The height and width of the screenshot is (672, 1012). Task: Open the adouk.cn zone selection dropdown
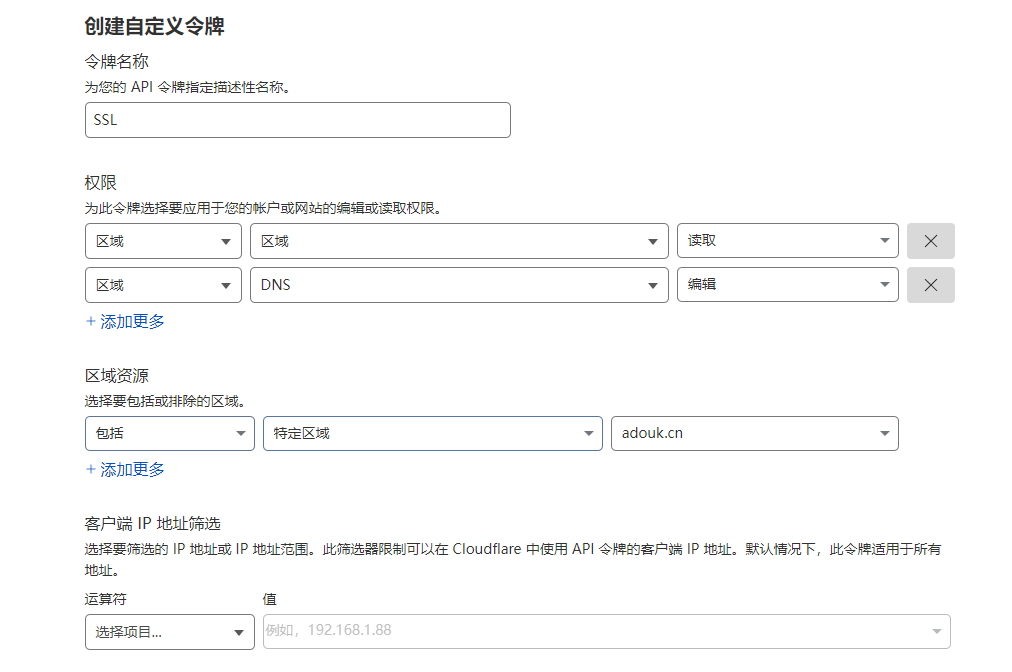754,434
